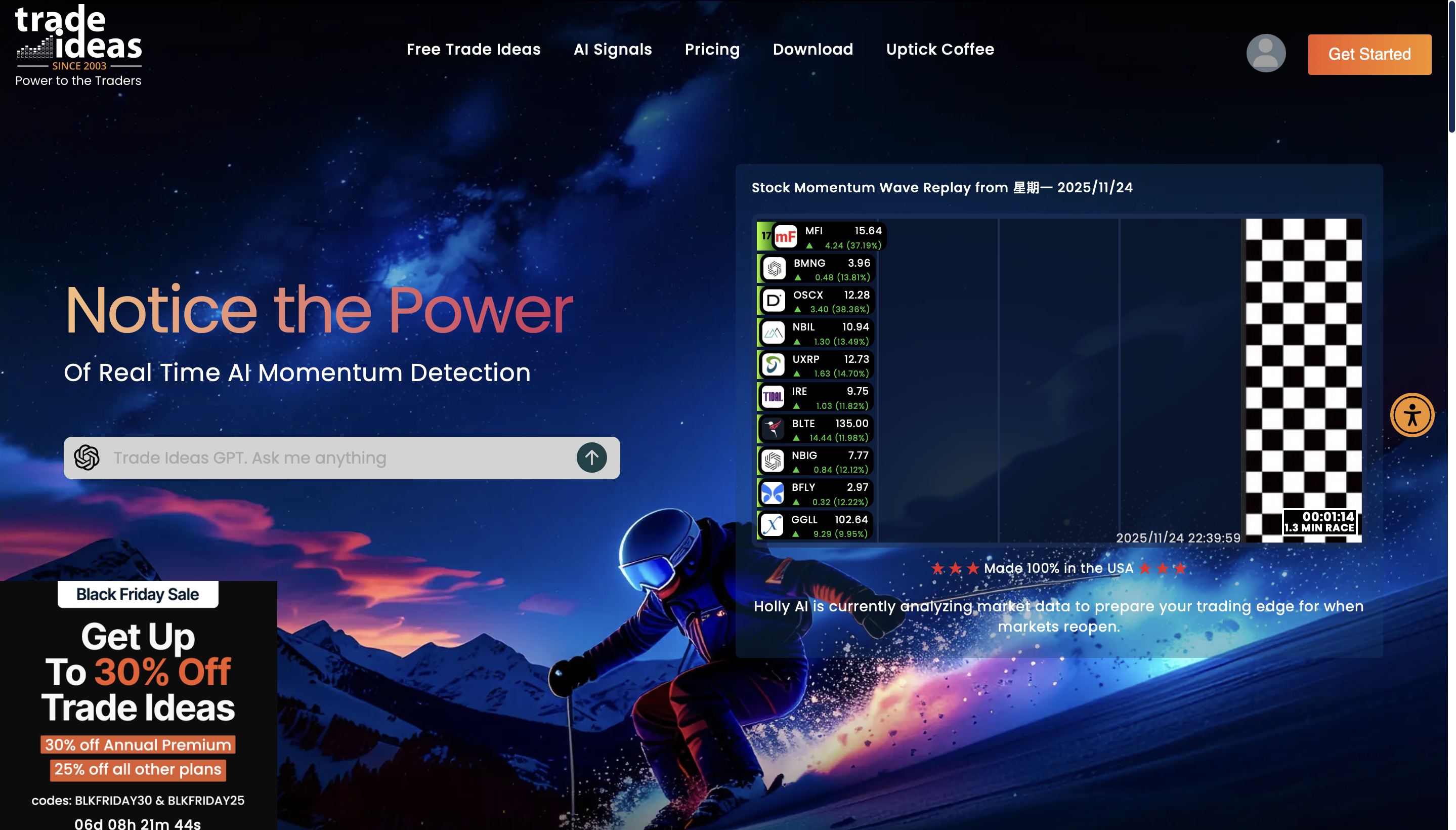1456x830 pixels.
Task: Click the Black Friday Sale banner label
Action: (137, 595)
